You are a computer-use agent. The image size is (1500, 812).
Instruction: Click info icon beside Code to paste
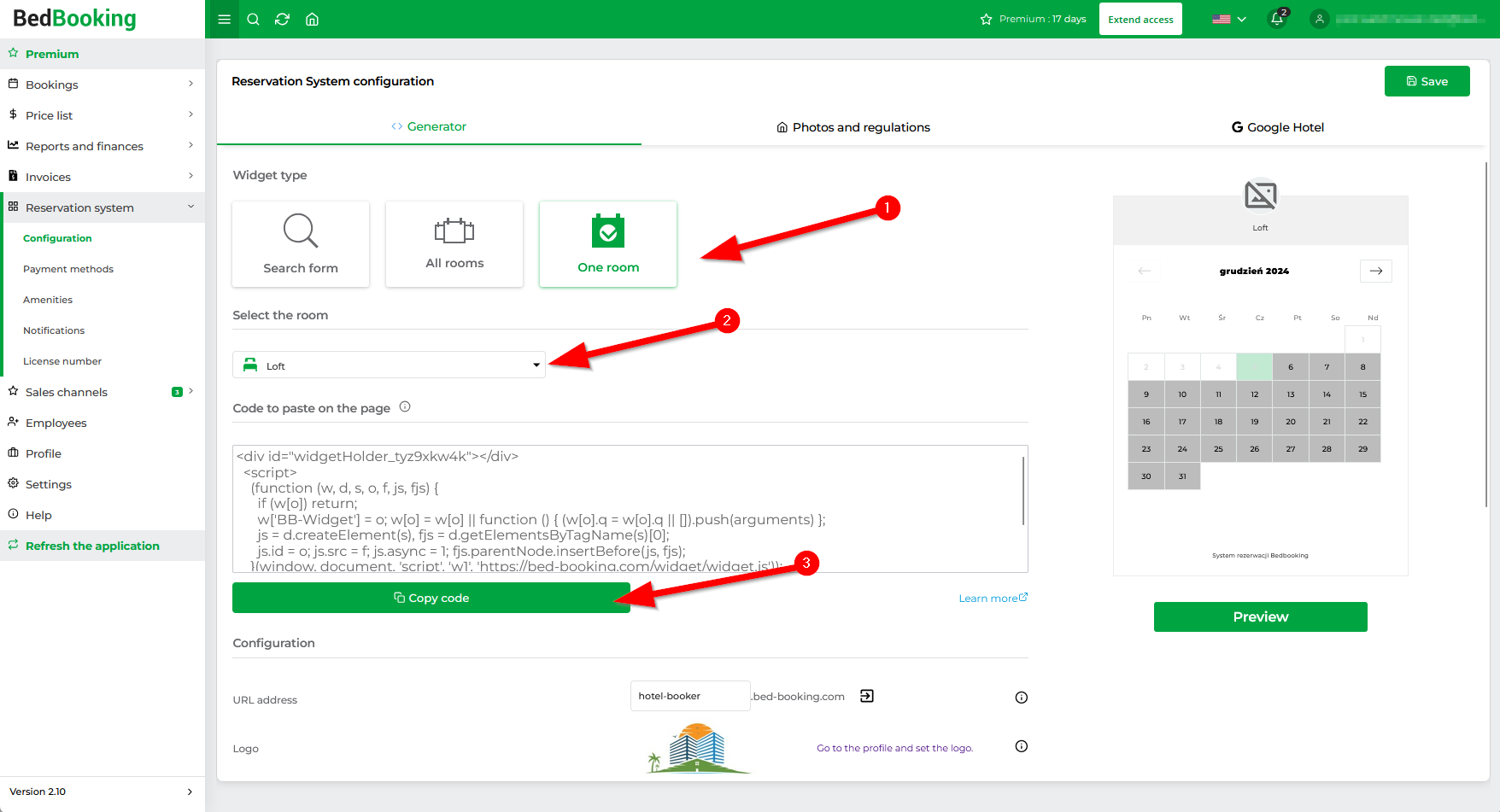pos(405,407)
